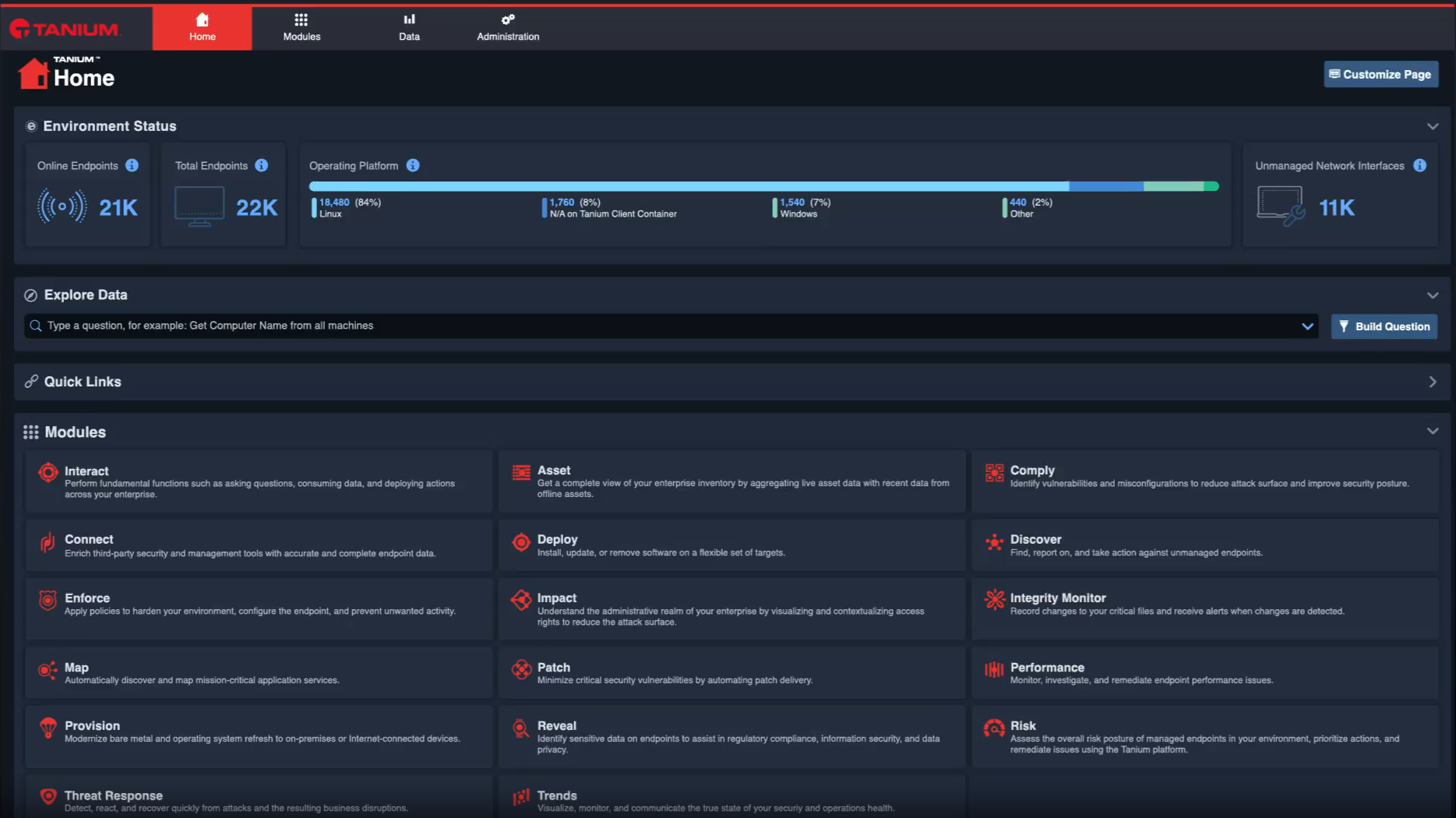Open Administration via its gear icon
This screenshot has height=818, width=1456.
(x=507, y=18)
